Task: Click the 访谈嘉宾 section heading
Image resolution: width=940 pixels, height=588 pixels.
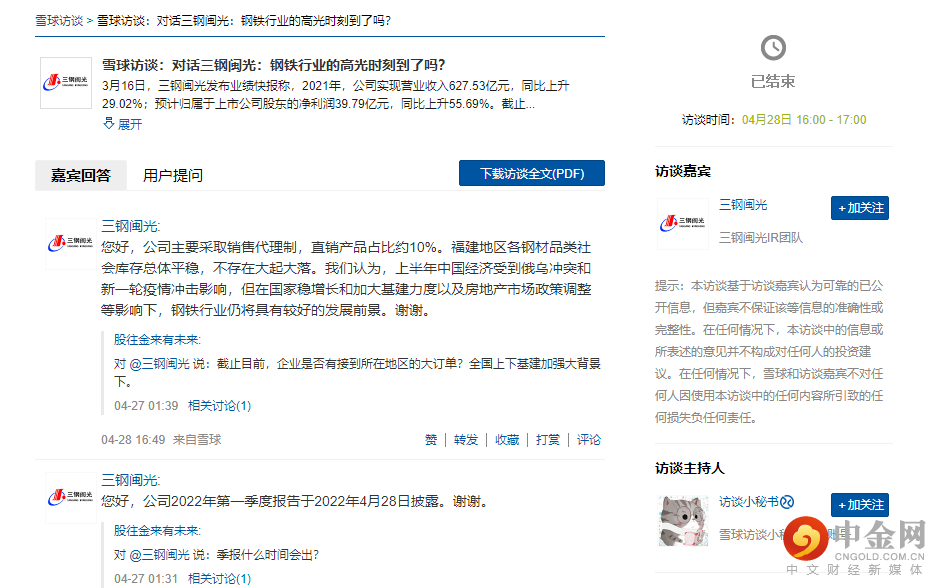Action: coord(683,171)
